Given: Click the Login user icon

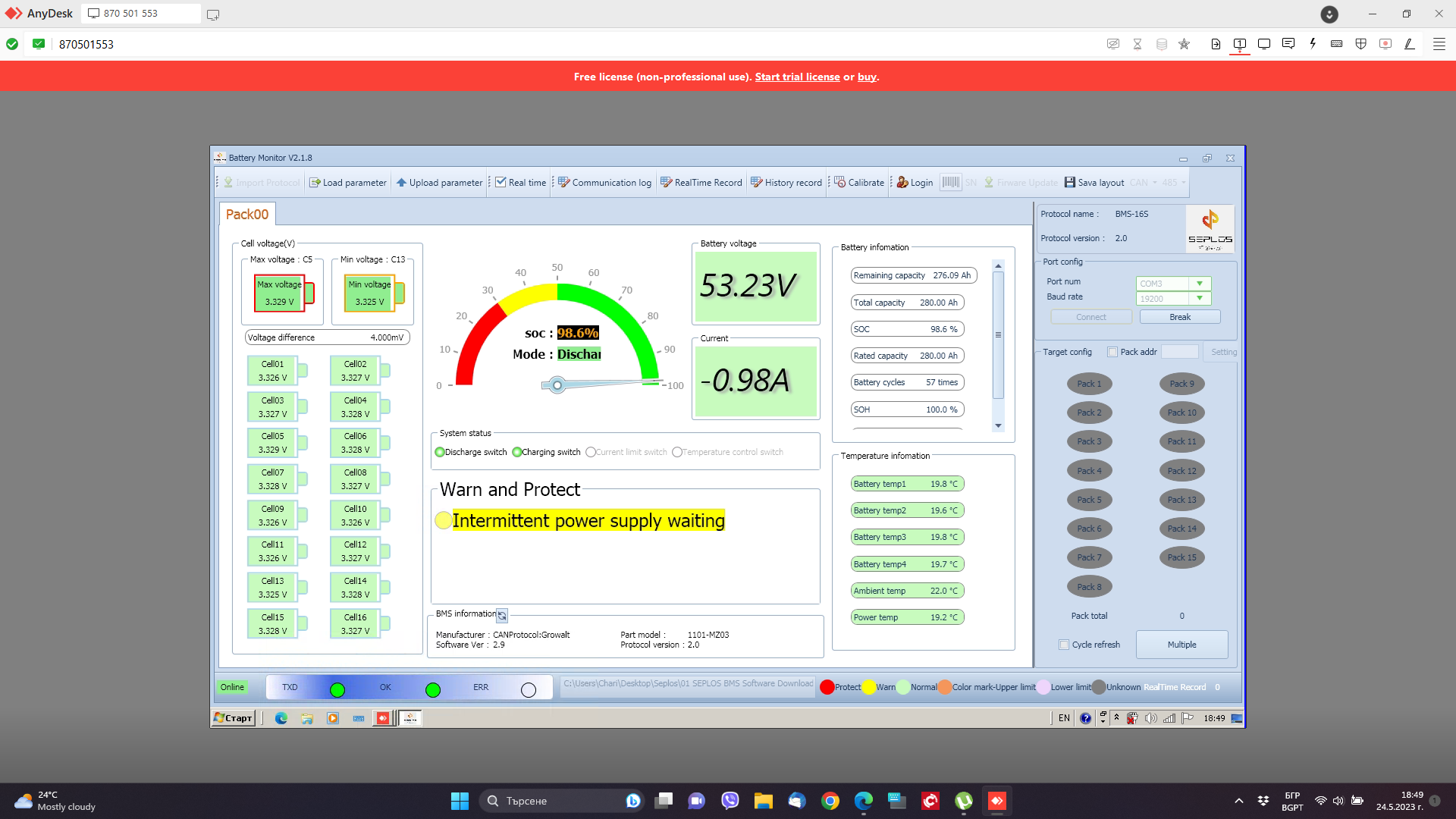Looking at the screenshot, I should (902, 183).
